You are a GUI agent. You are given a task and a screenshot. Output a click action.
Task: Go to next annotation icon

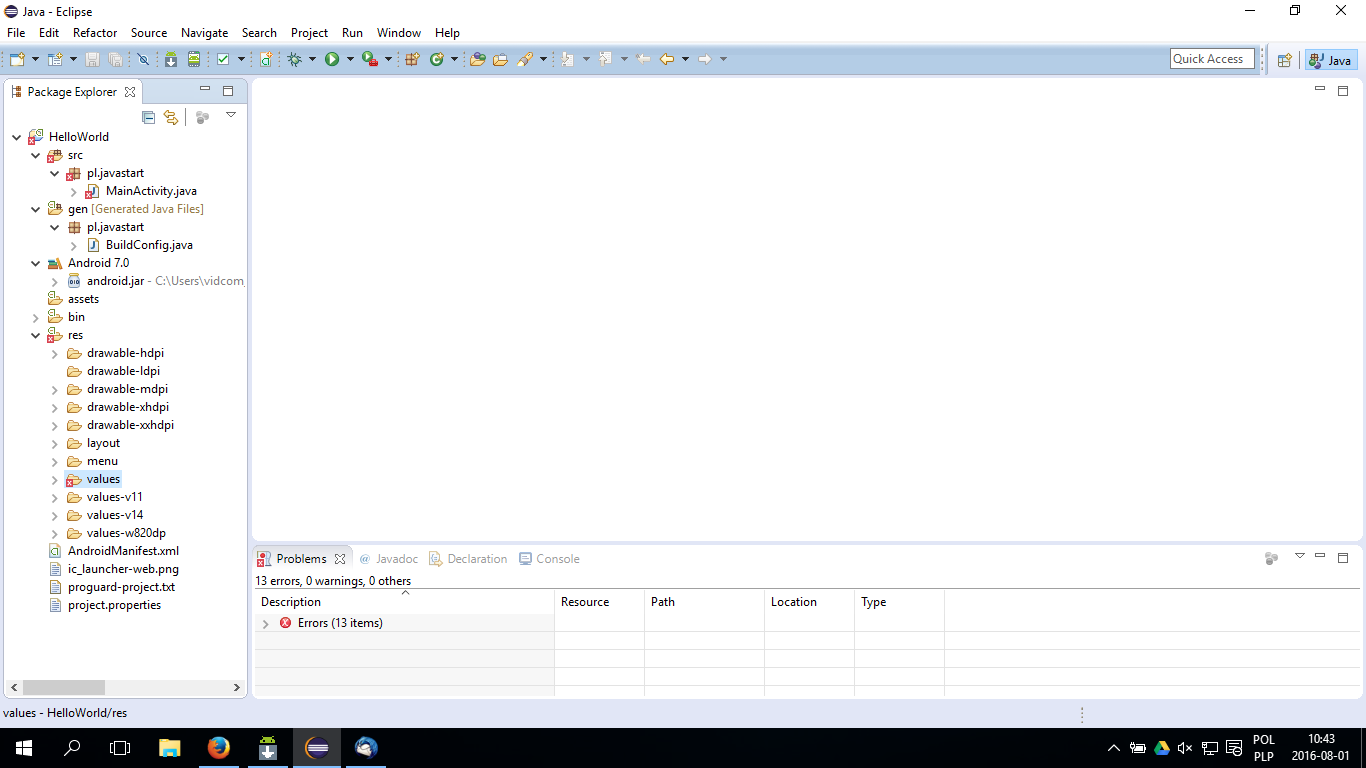(x=568, y=59)
